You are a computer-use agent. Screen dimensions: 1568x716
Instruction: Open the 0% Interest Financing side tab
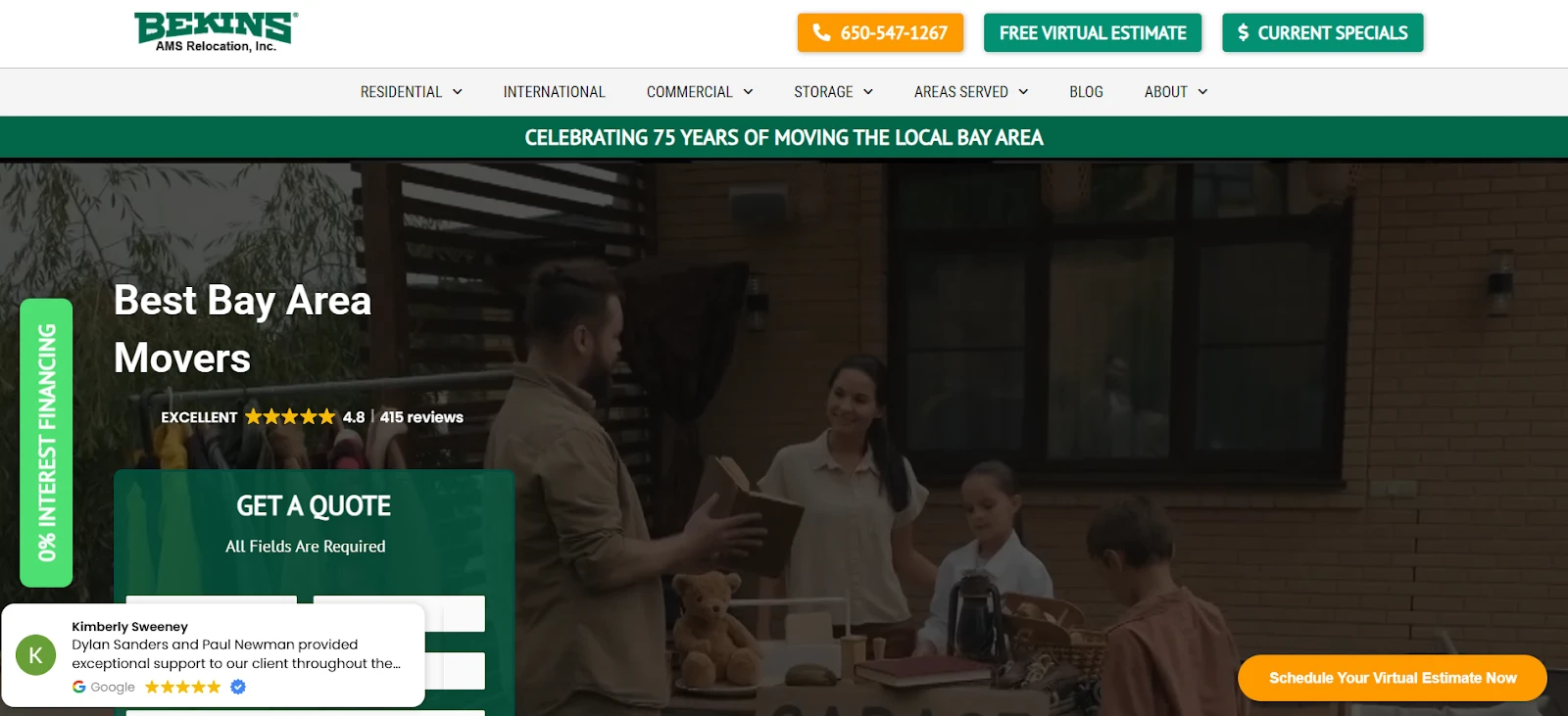46,443
